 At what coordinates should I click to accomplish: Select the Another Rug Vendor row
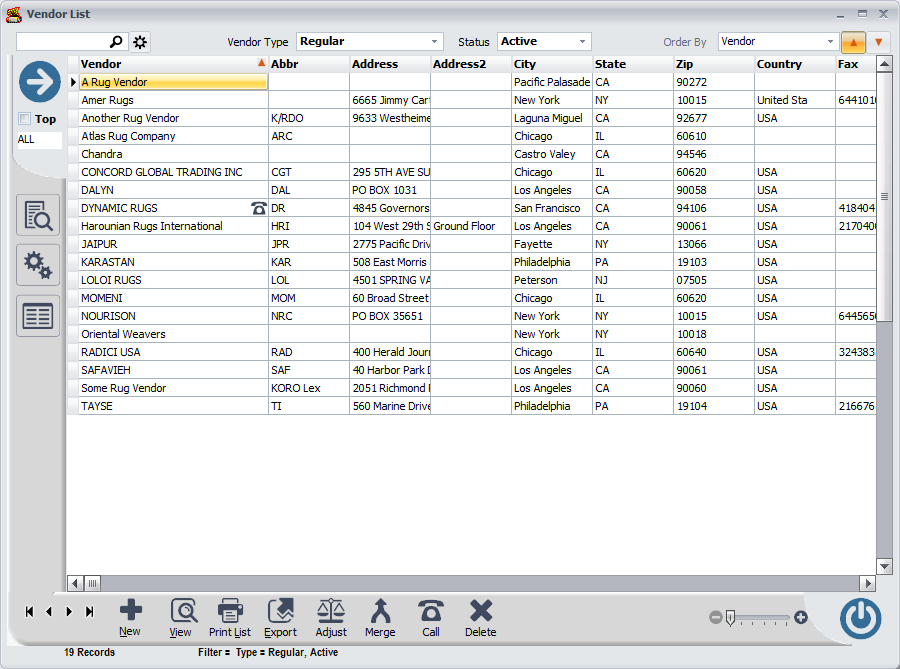[x=173, y=118]
